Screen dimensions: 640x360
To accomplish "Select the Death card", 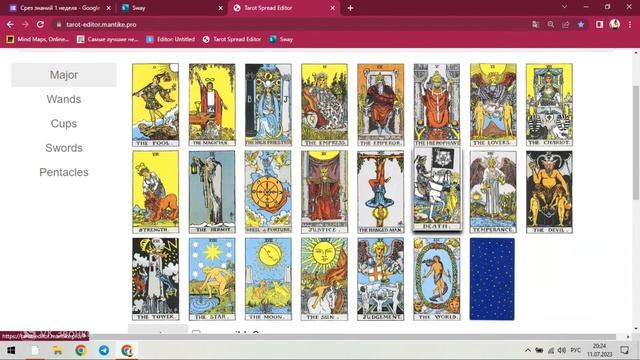I will [437, 189].
